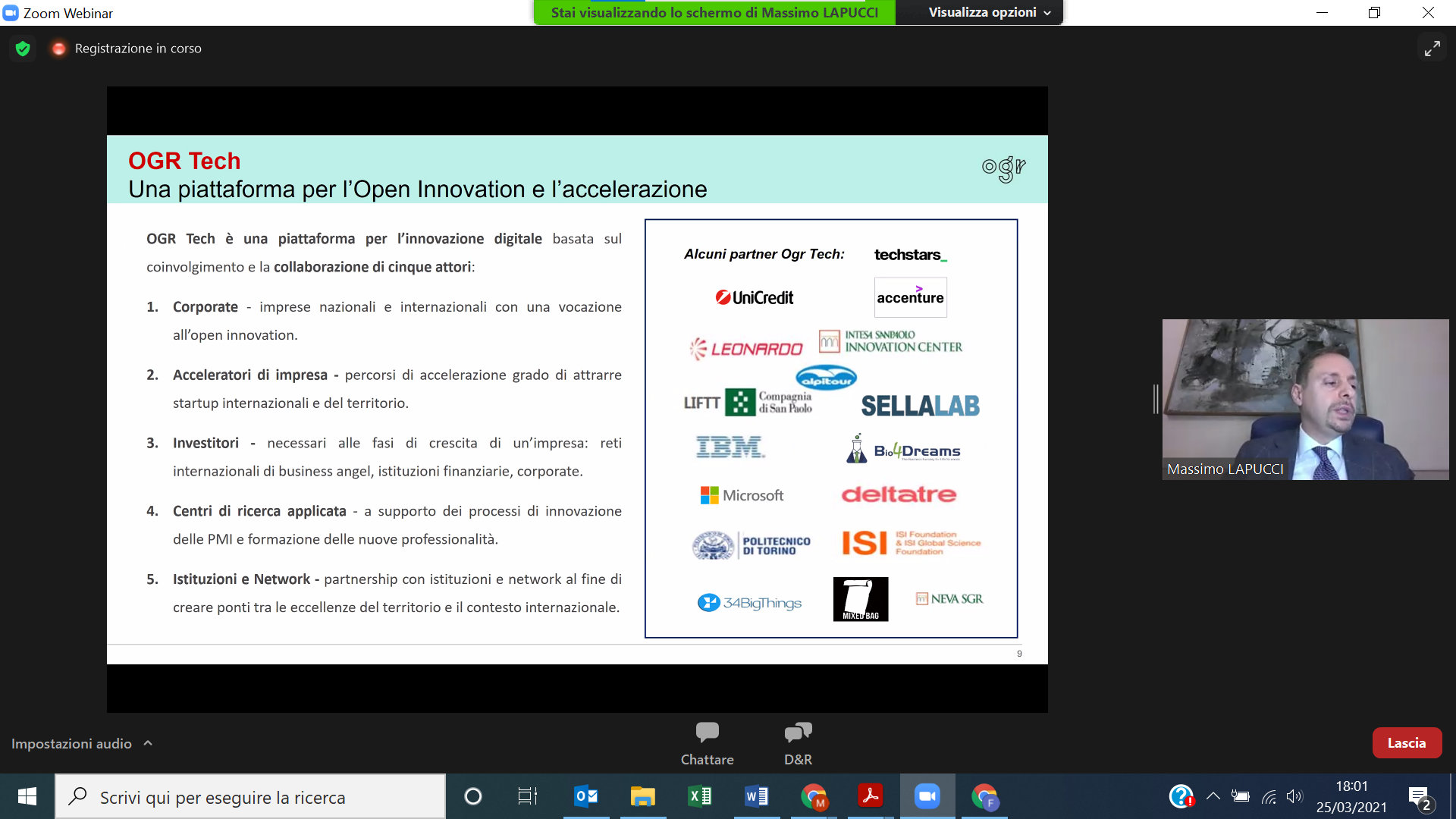This screenshot has width=1456, height=819.
Task: Click the help question mark tray icon
Action: click(1181, 796)
